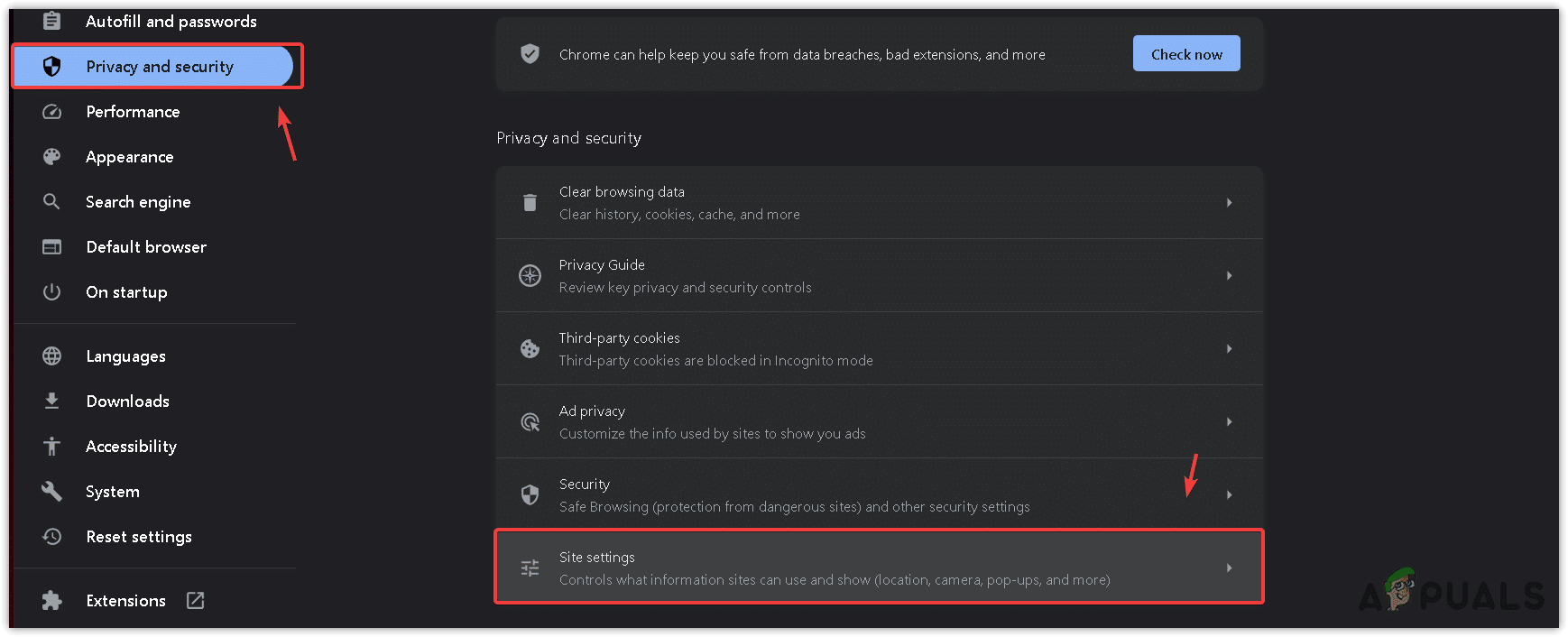1568x637 pixels.
Task: Click the Extensions puzzle piece icon
Action: coord(52,601)
